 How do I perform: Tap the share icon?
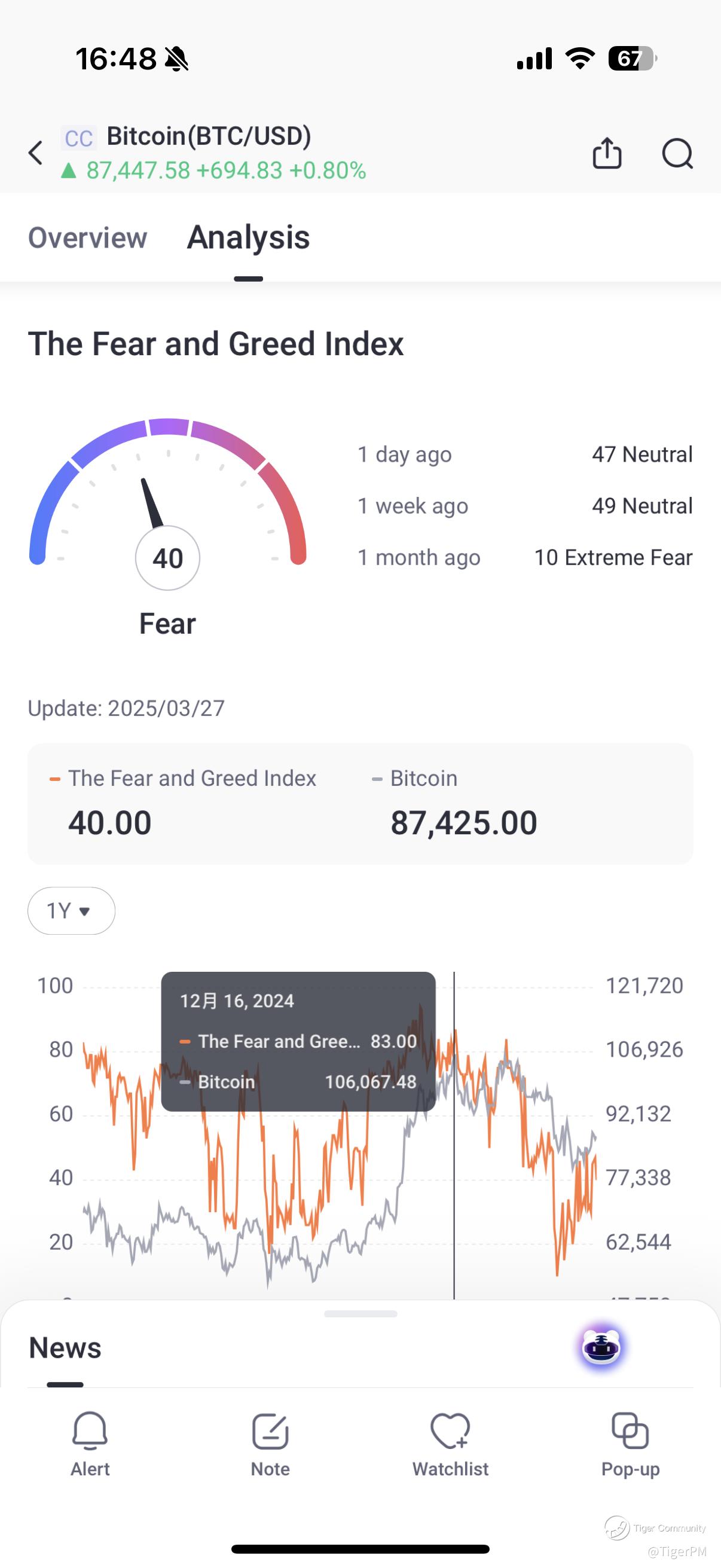point(607,152)
